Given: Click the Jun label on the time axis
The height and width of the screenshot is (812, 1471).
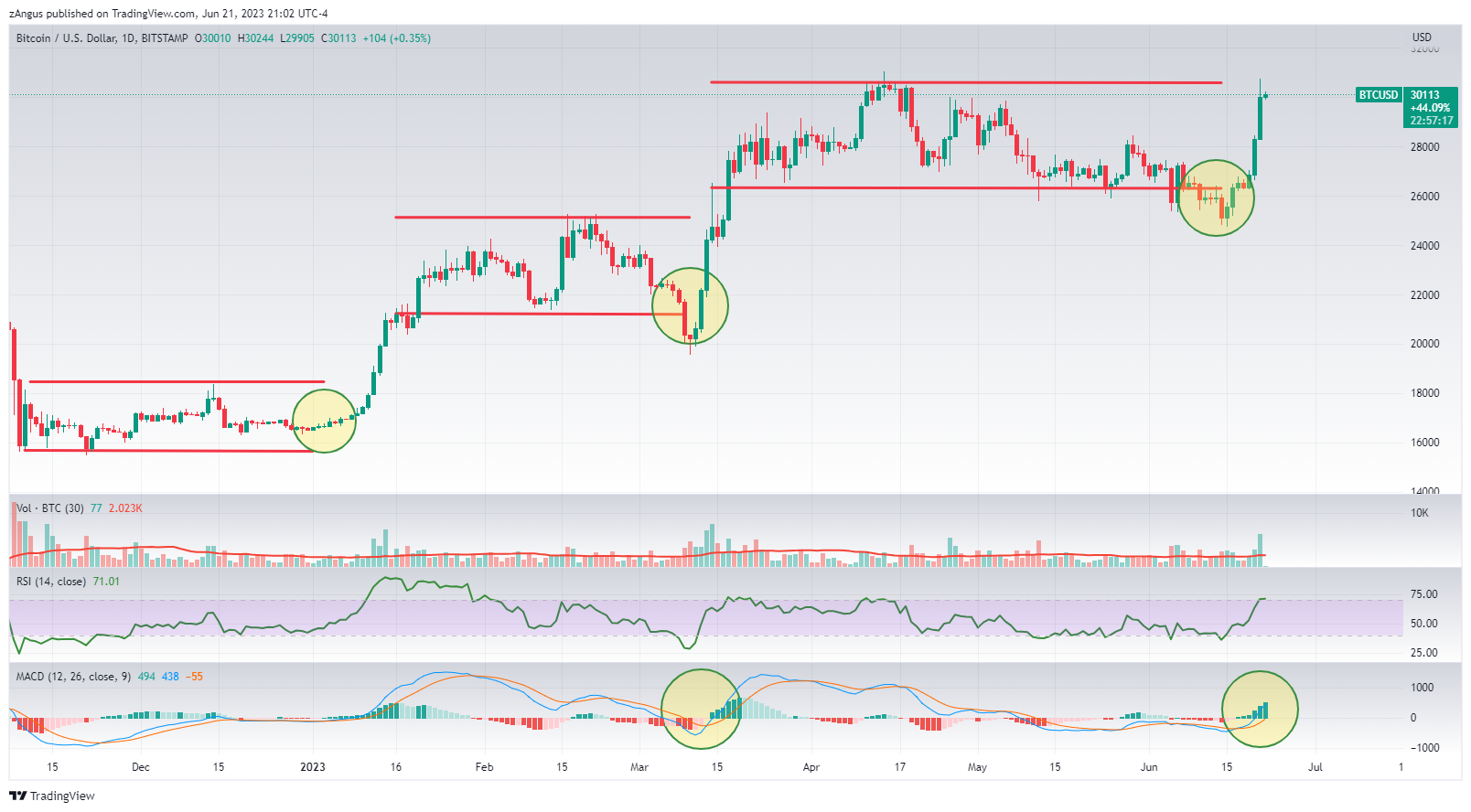Looking at the screenshot, I should point(1149,767).
